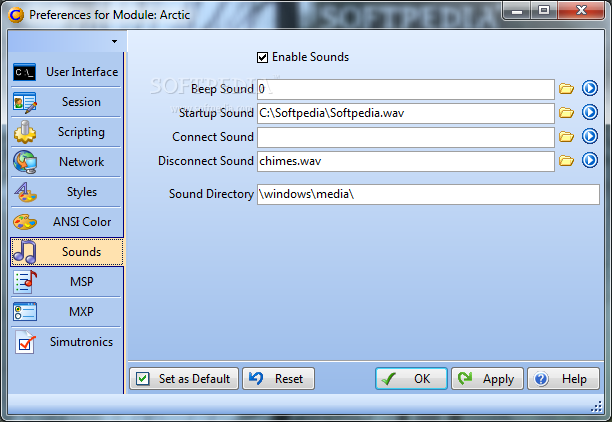Toggle the Enable Sounds checkbox
Screen dimensions: 612x422
(x=262, y=57)
